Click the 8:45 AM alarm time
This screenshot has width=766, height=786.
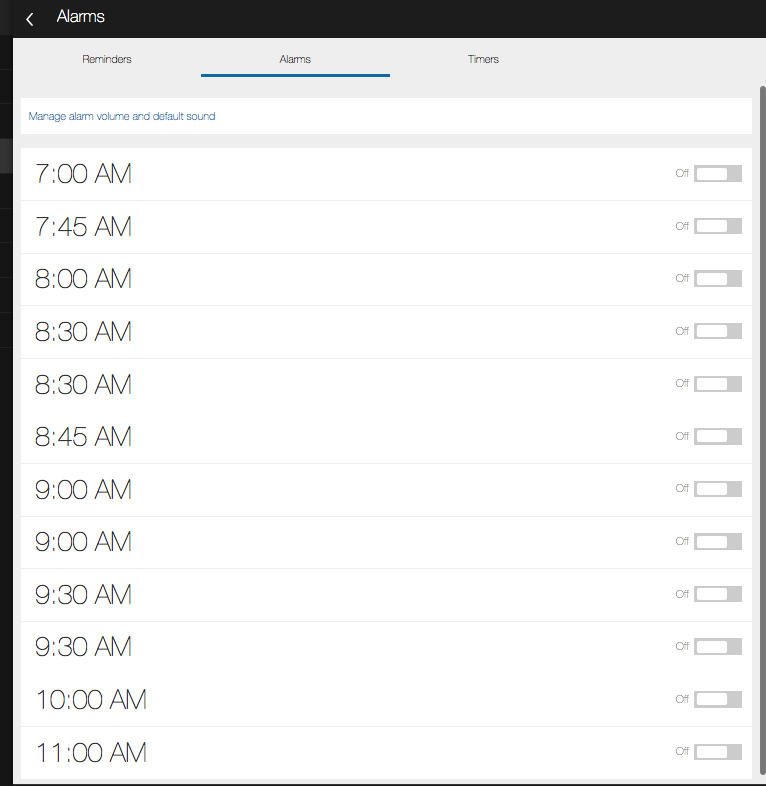[x=83, y=437]
